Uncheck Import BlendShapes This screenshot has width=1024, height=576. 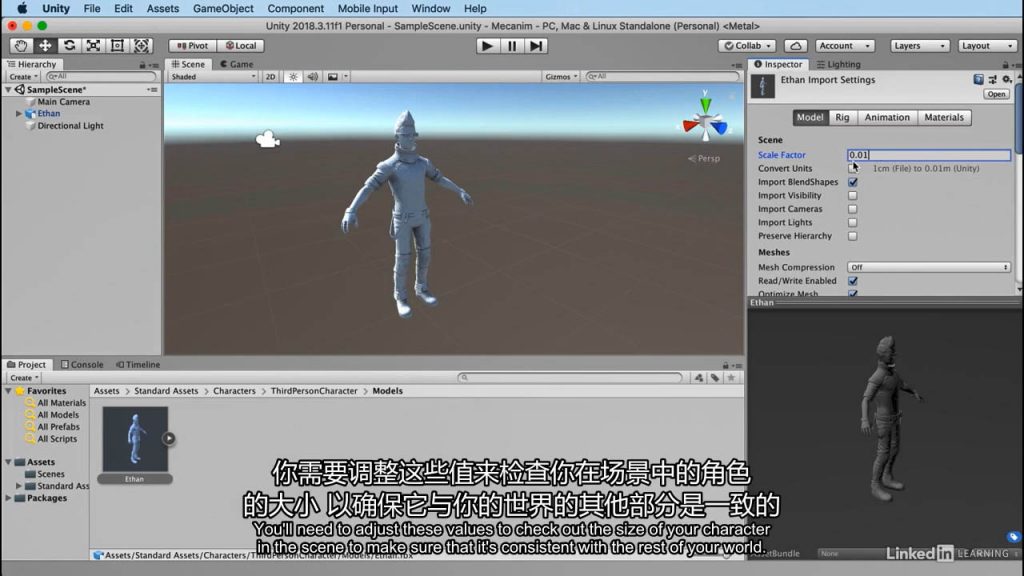pyautogui.click(x=852, y=182)
